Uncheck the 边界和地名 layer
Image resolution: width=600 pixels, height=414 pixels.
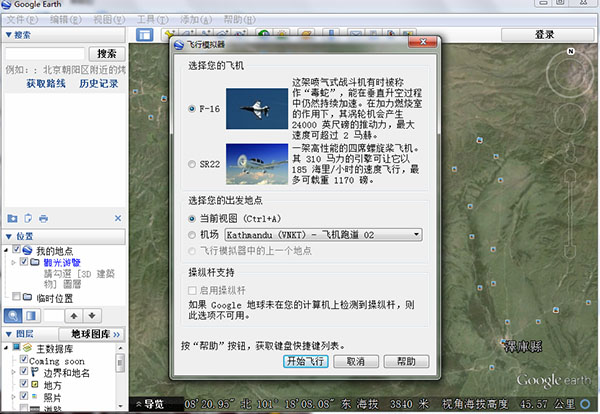(22, 370)
